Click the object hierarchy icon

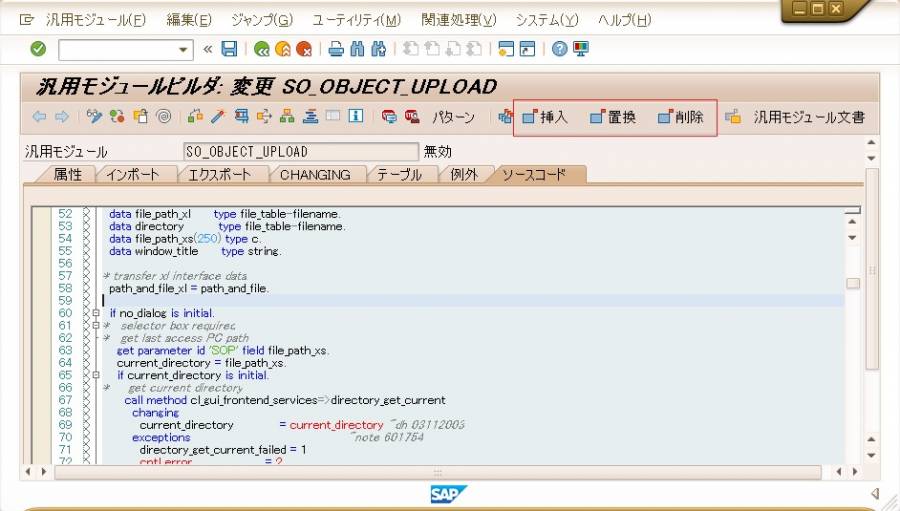point(287,117)
